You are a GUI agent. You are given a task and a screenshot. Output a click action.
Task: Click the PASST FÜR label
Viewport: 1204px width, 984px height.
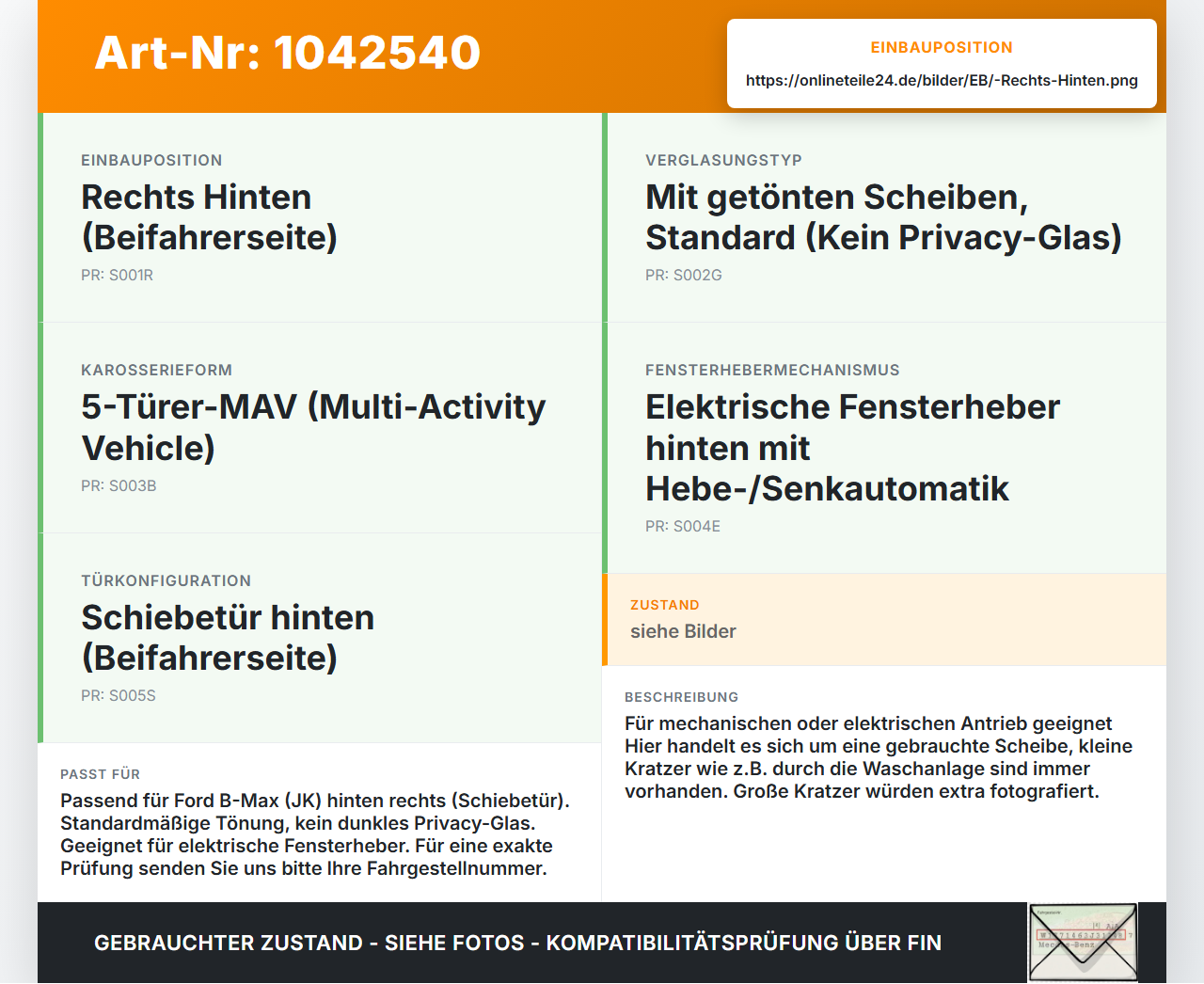100,774
